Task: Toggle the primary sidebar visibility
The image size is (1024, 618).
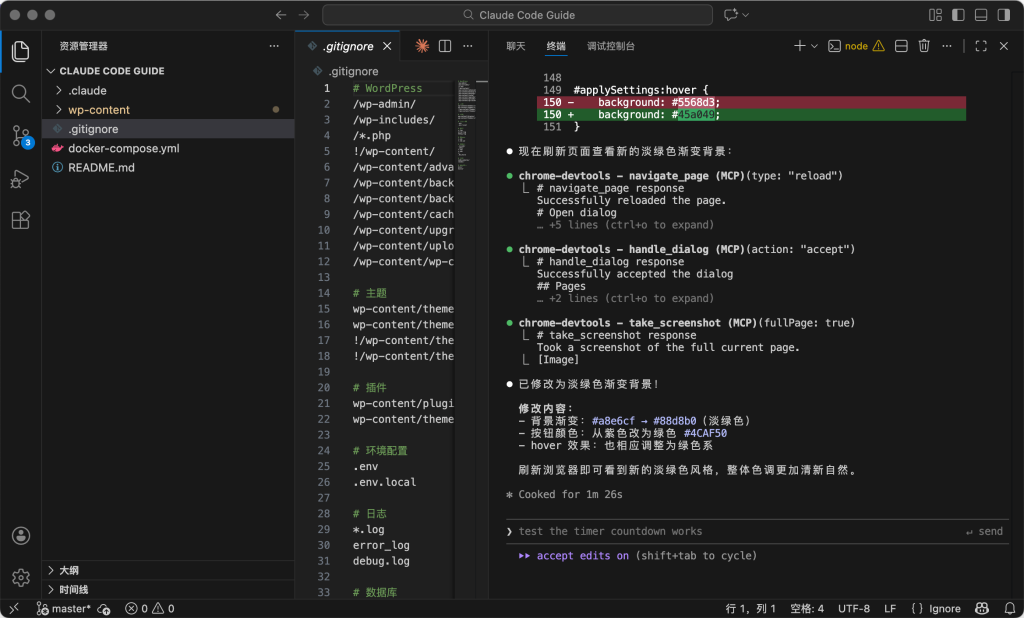Action: [x=958, y=15]
